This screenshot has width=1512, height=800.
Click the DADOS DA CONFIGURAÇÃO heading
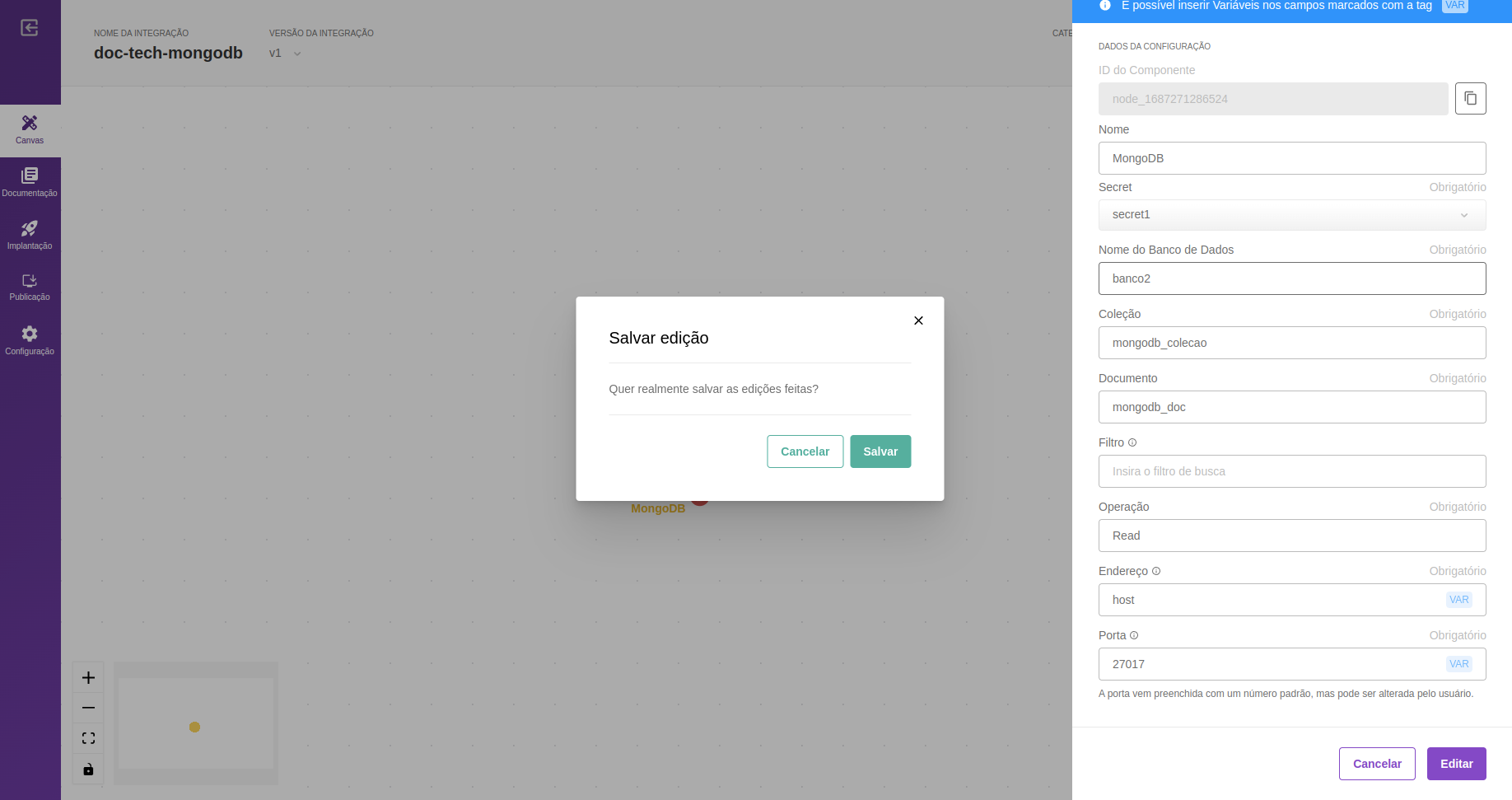pos(1155,46)
